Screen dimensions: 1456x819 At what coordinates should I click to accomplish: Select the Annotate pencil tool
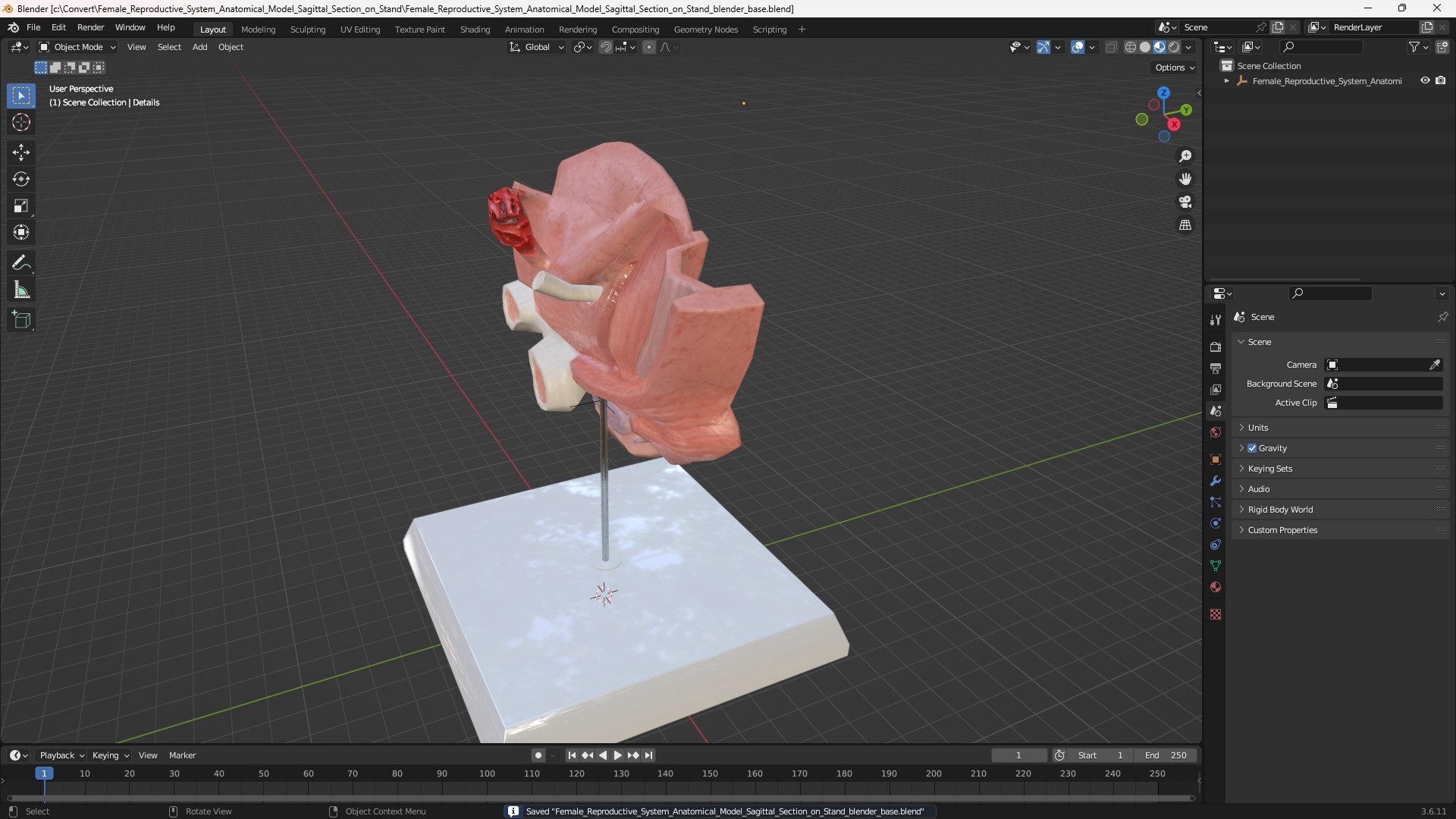point(21,263)
